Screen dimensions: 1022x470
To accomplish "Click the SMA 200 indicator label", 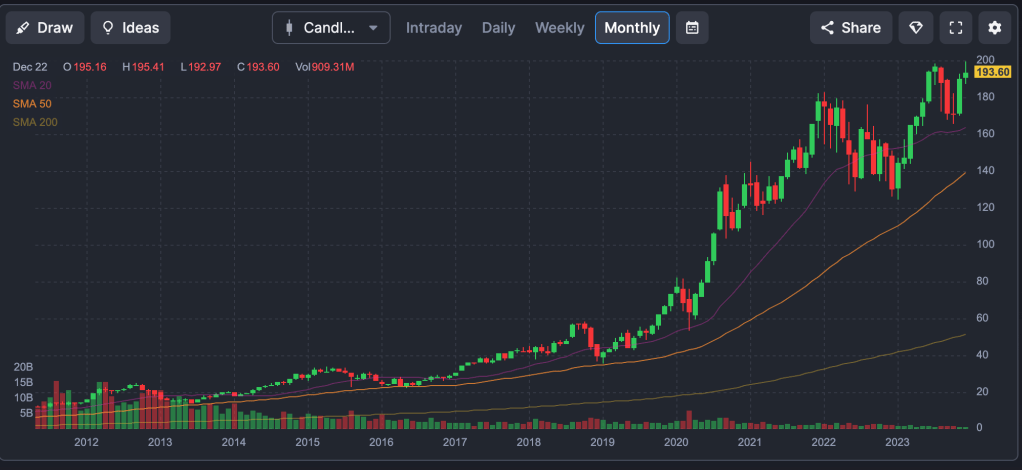I will pyautogui.click(x=33, y=121).
